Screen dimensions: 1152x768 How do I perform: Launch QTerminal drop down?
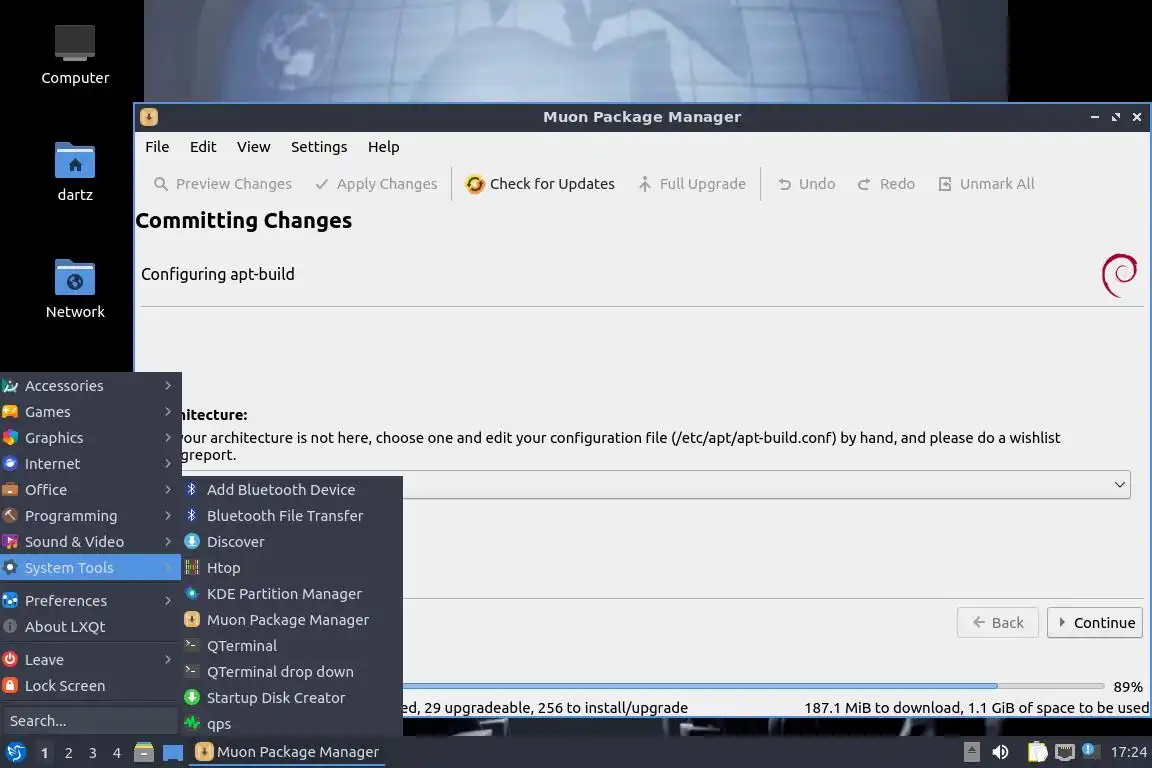[292, 672]
